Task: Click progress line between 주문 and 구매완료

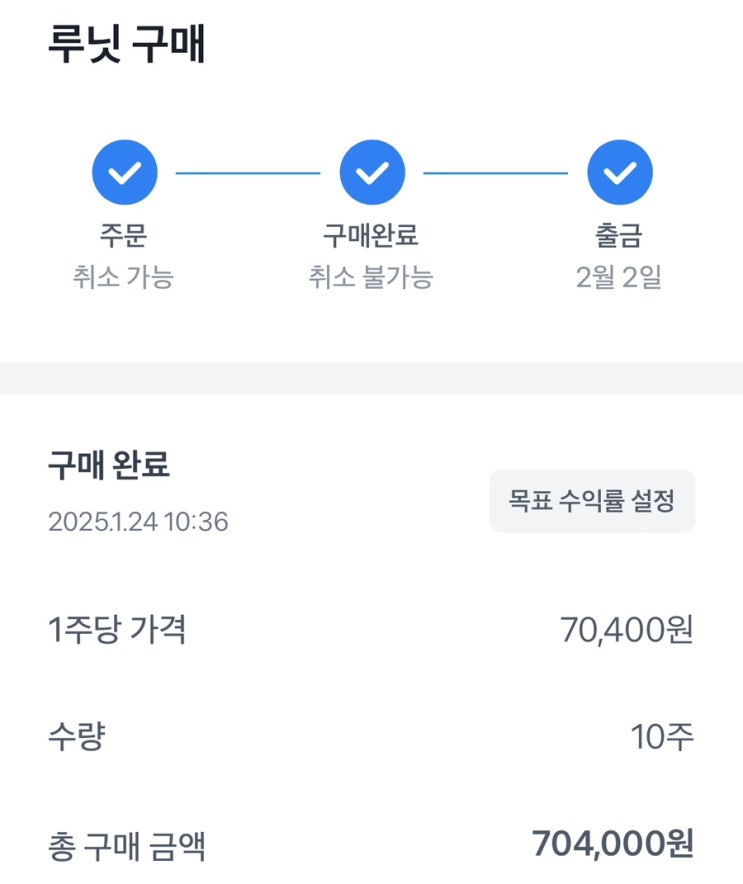Action: point(248,173)
